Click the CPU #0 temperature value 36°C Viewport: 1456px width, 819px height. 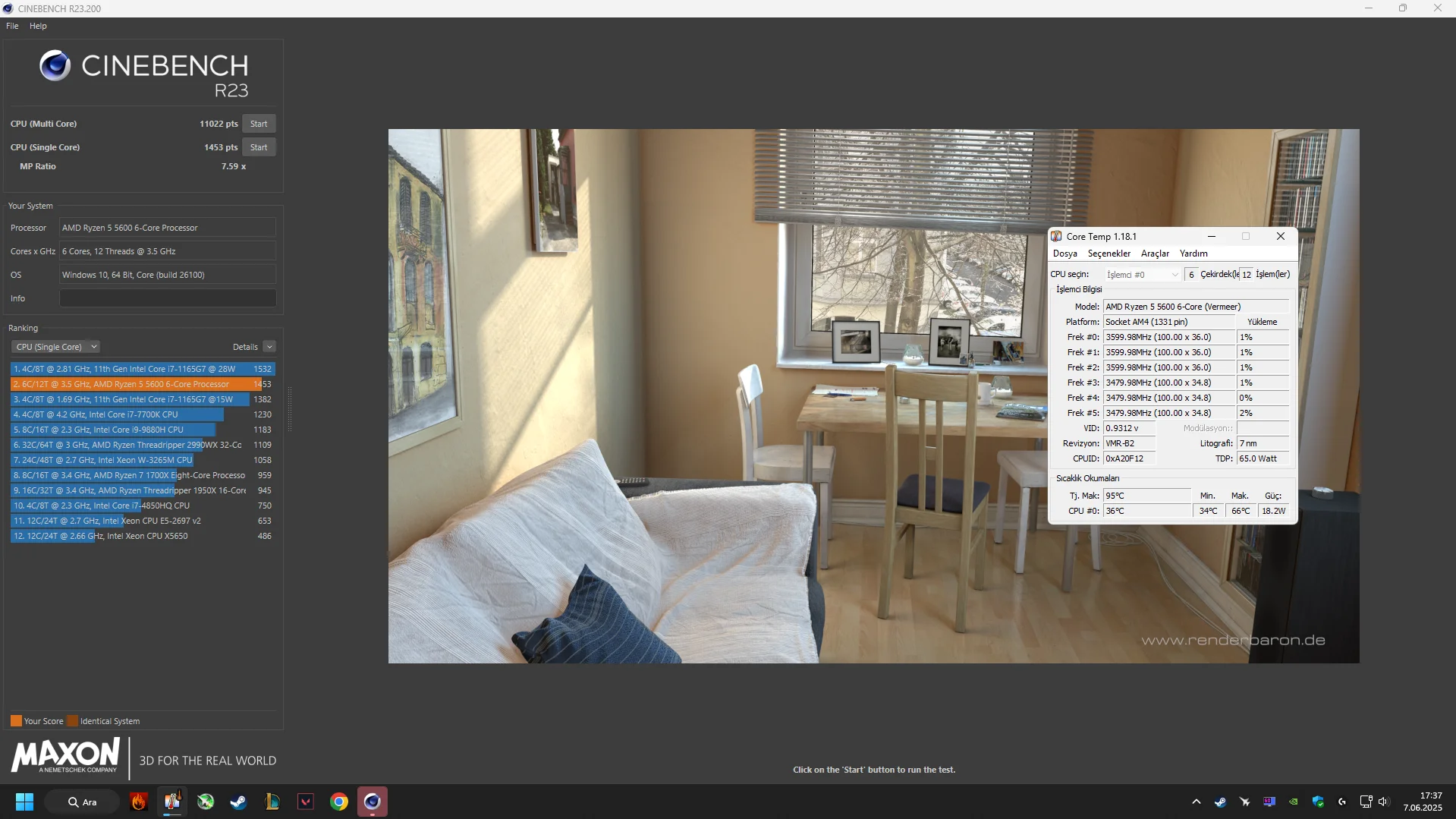pos(1147,511)
